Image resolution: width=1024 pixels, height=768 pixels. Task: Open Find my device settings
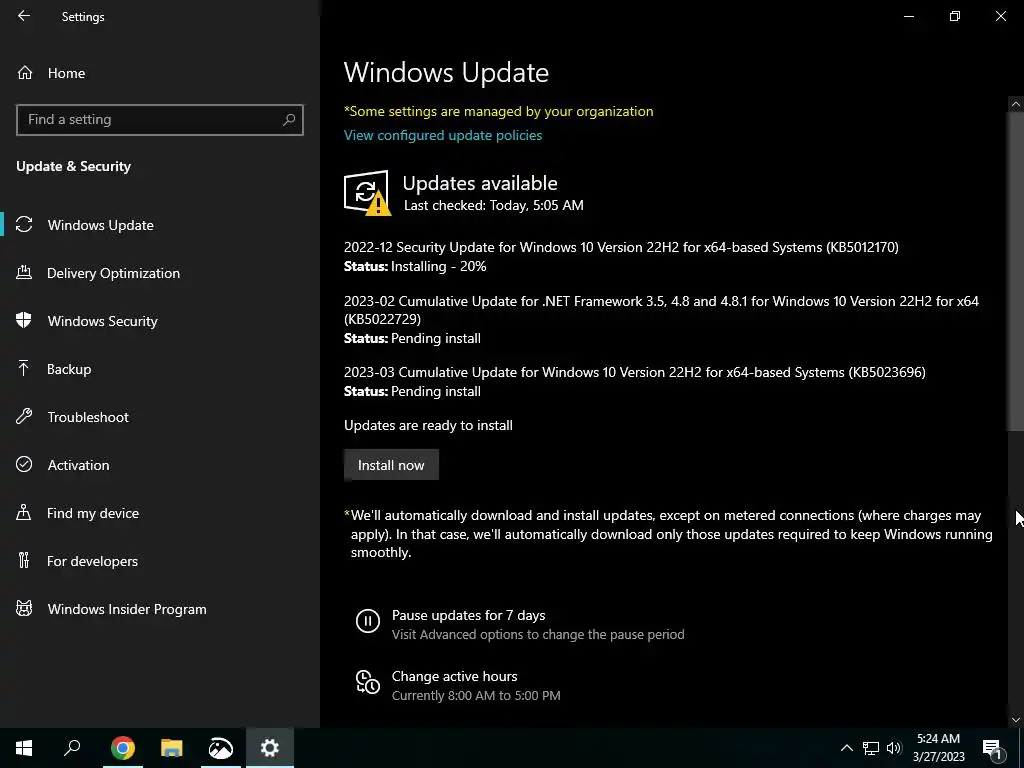[160, 513]
